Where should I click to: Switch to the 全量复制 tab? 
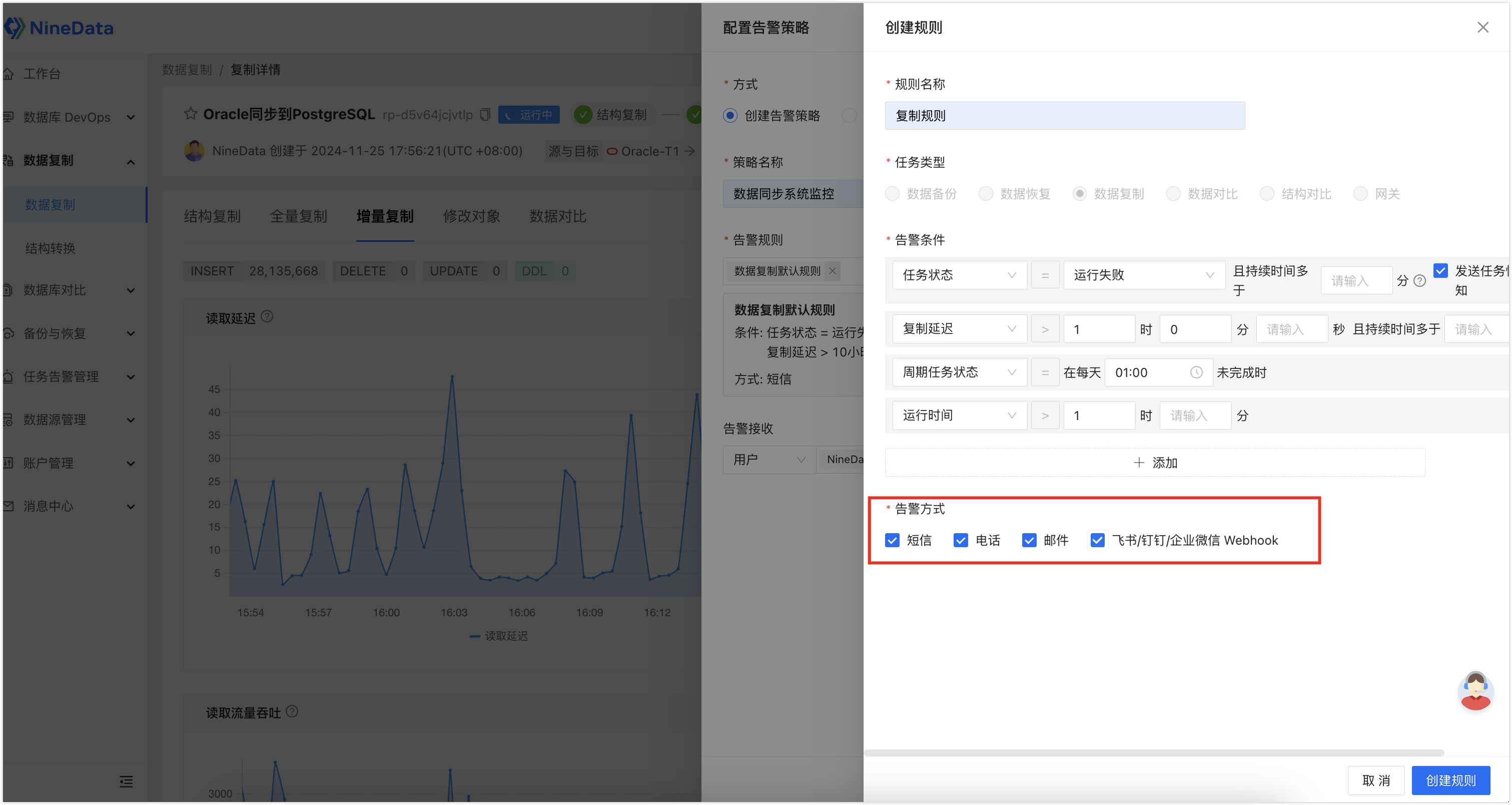click(299, 216)
